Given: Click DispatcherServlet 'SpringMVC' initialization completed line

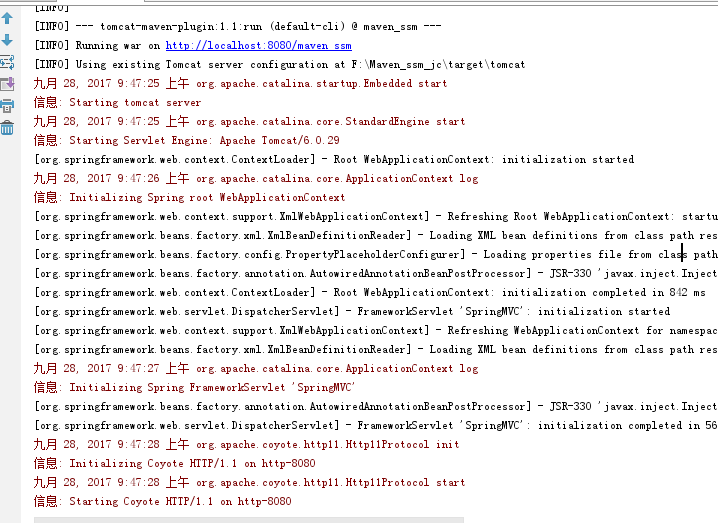Looking at the screenshot, I should click(376, 425).
